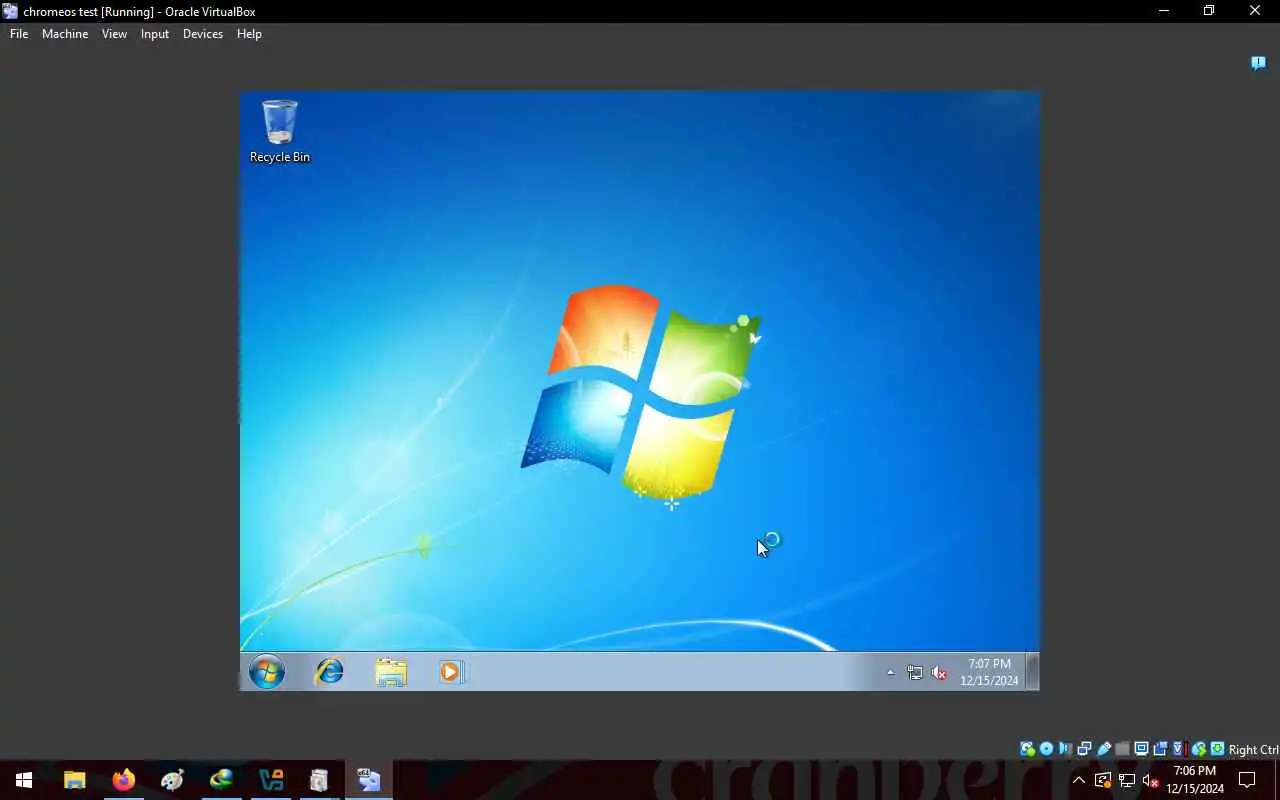Open the Machine menu
Screen dimensions: 1280x800
[65, 34]
